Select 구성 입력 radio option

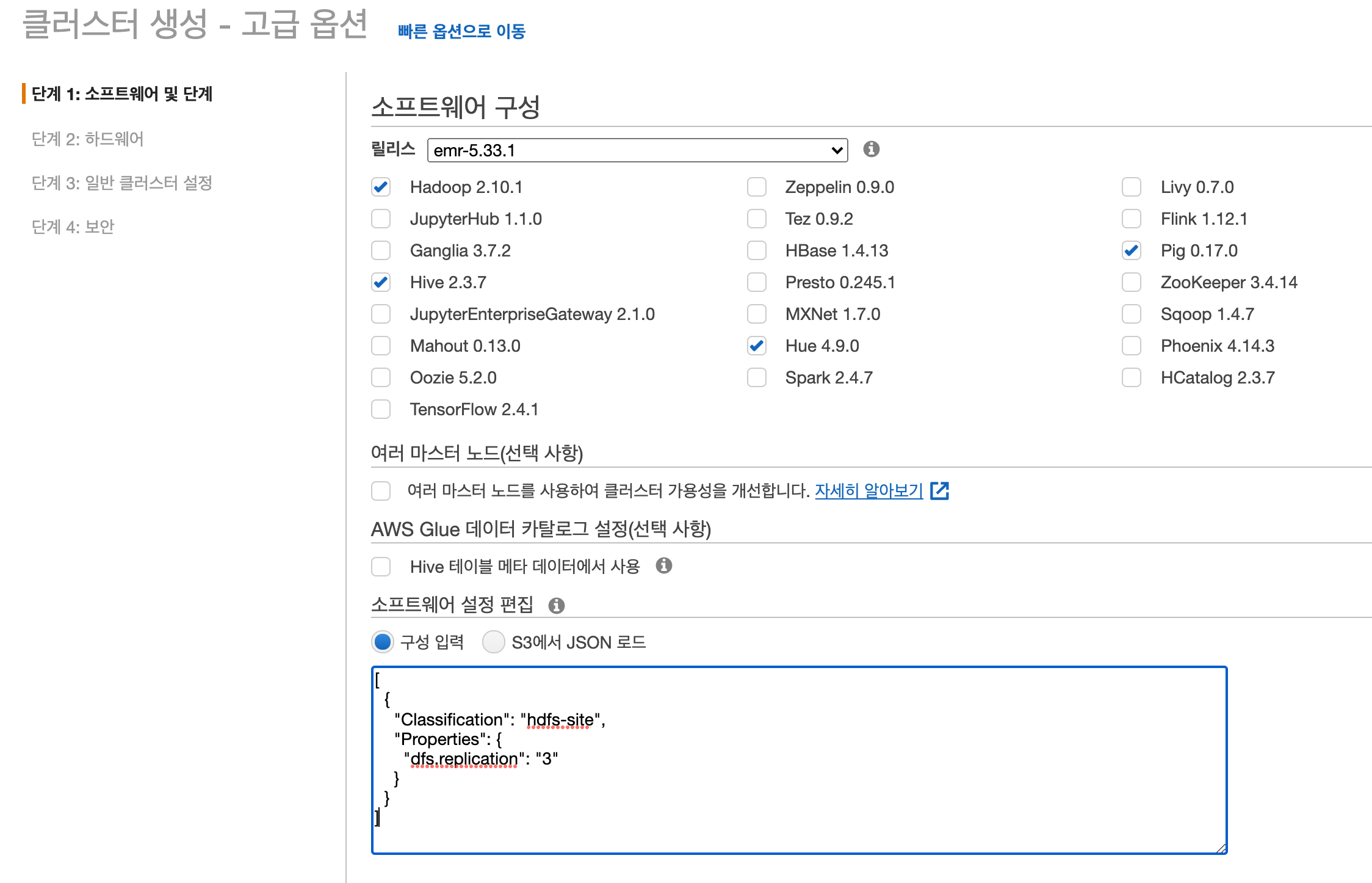pos(383,642)
